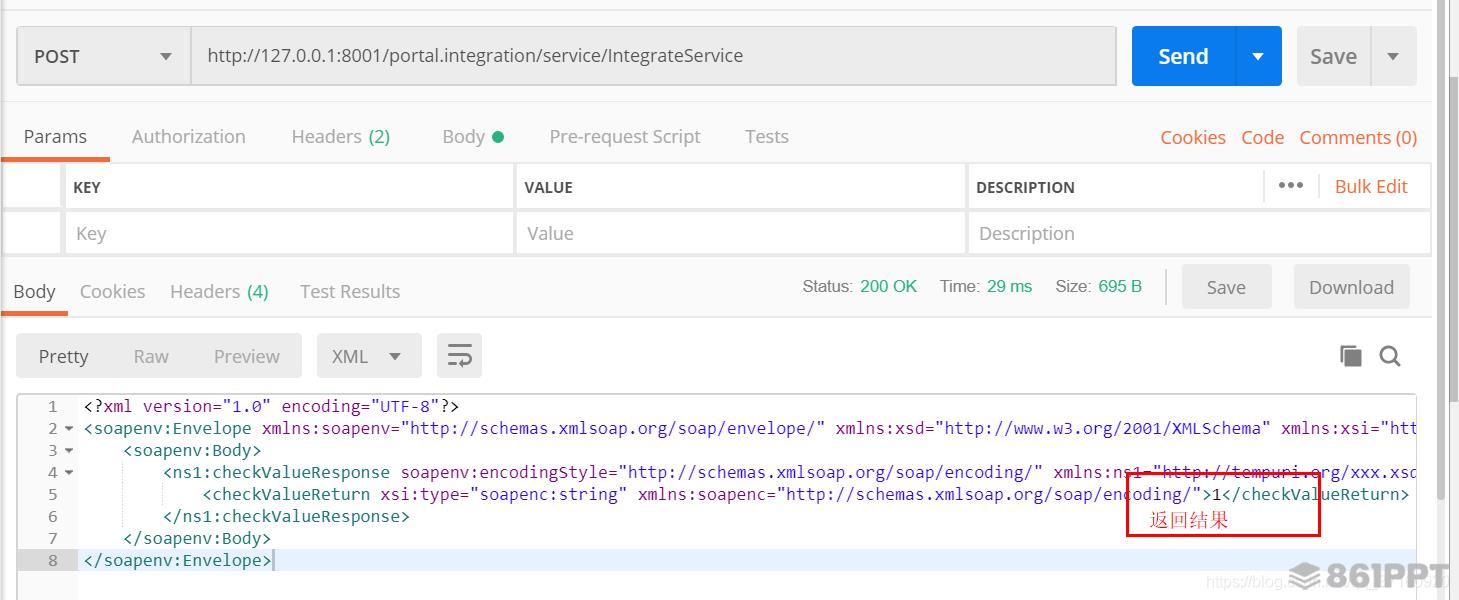Click line number 8 in the gutter
Image resolution: width=1459 pixels, height=600 pixels.
[x=53, y=561]
